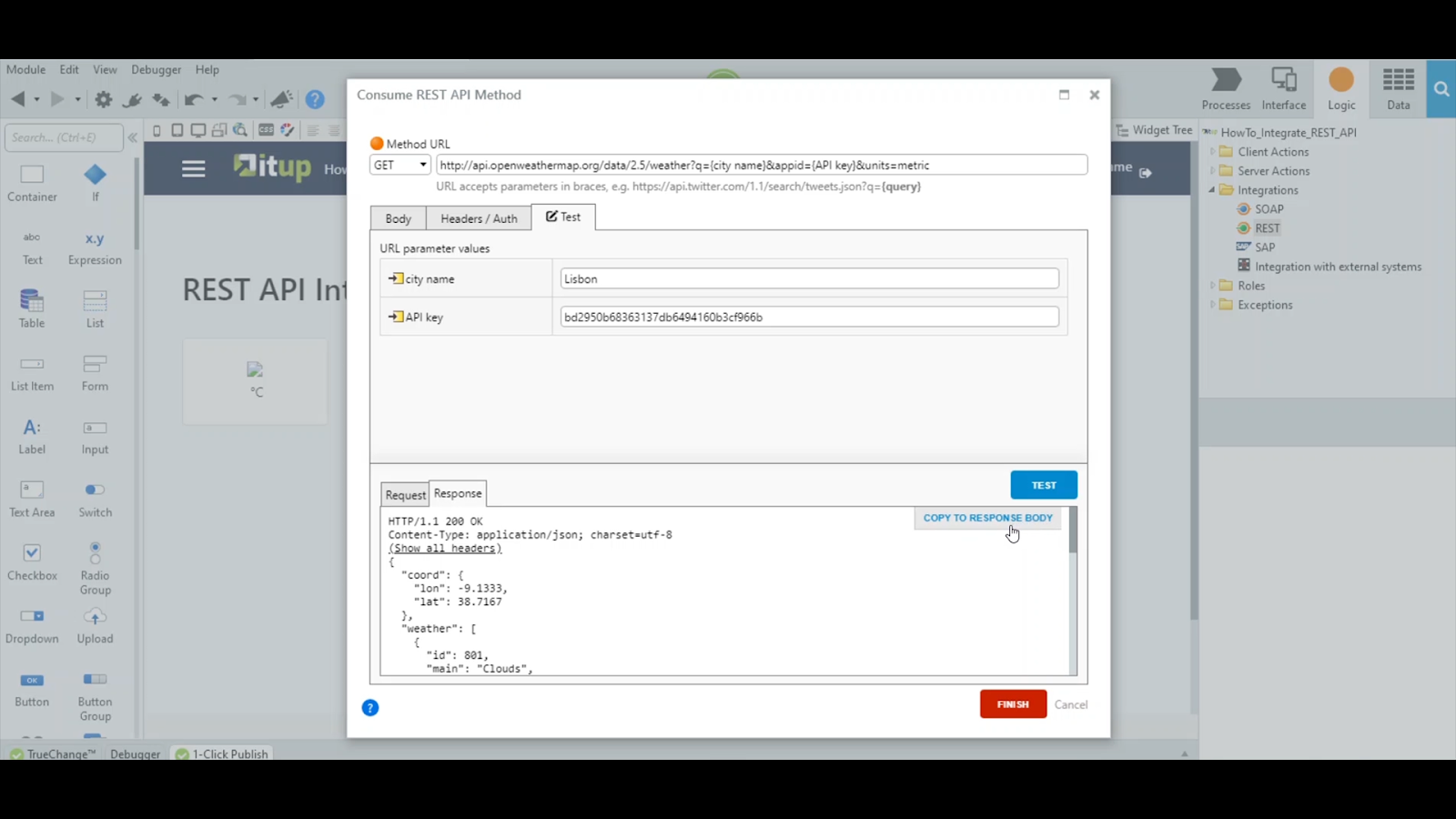Screen dimensions: 1456x819
Task: Switch to the Body tab
Action: pyautogui.click(x=398, y=218)
